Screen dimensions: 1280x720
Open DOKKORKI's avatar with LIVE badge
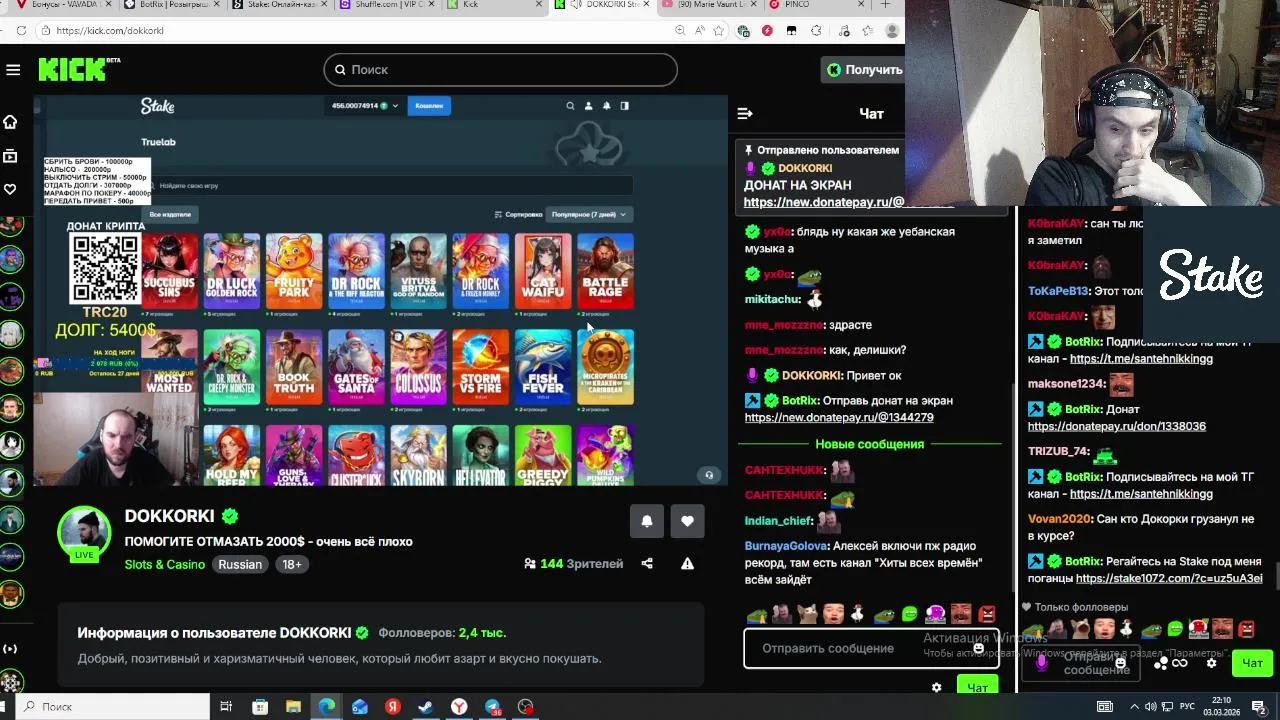84,533
